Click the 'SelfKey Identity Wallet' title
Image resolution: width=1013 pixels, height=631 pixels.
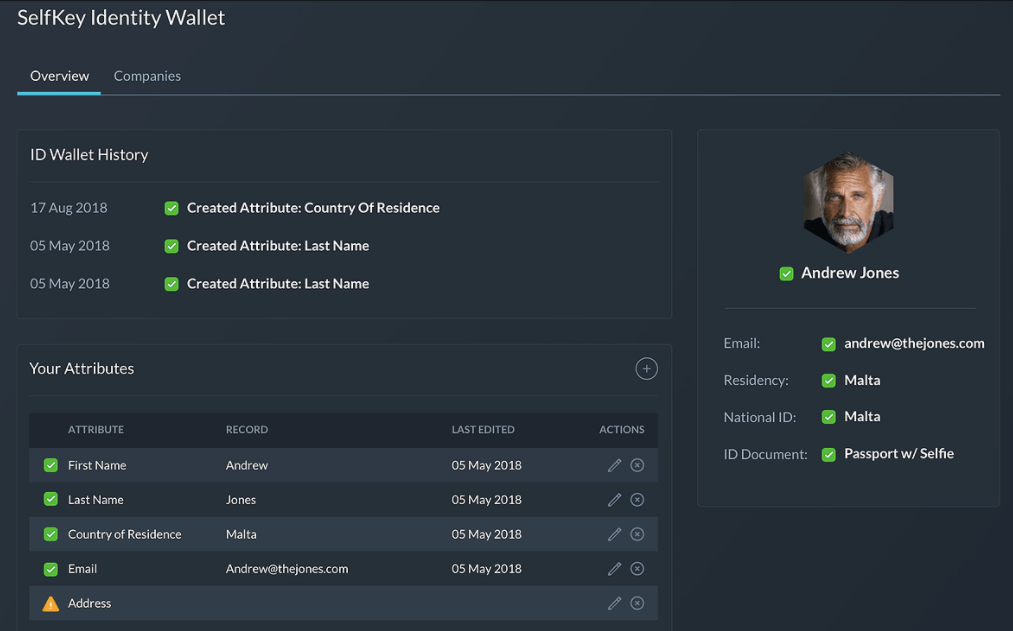coord(121,17)
